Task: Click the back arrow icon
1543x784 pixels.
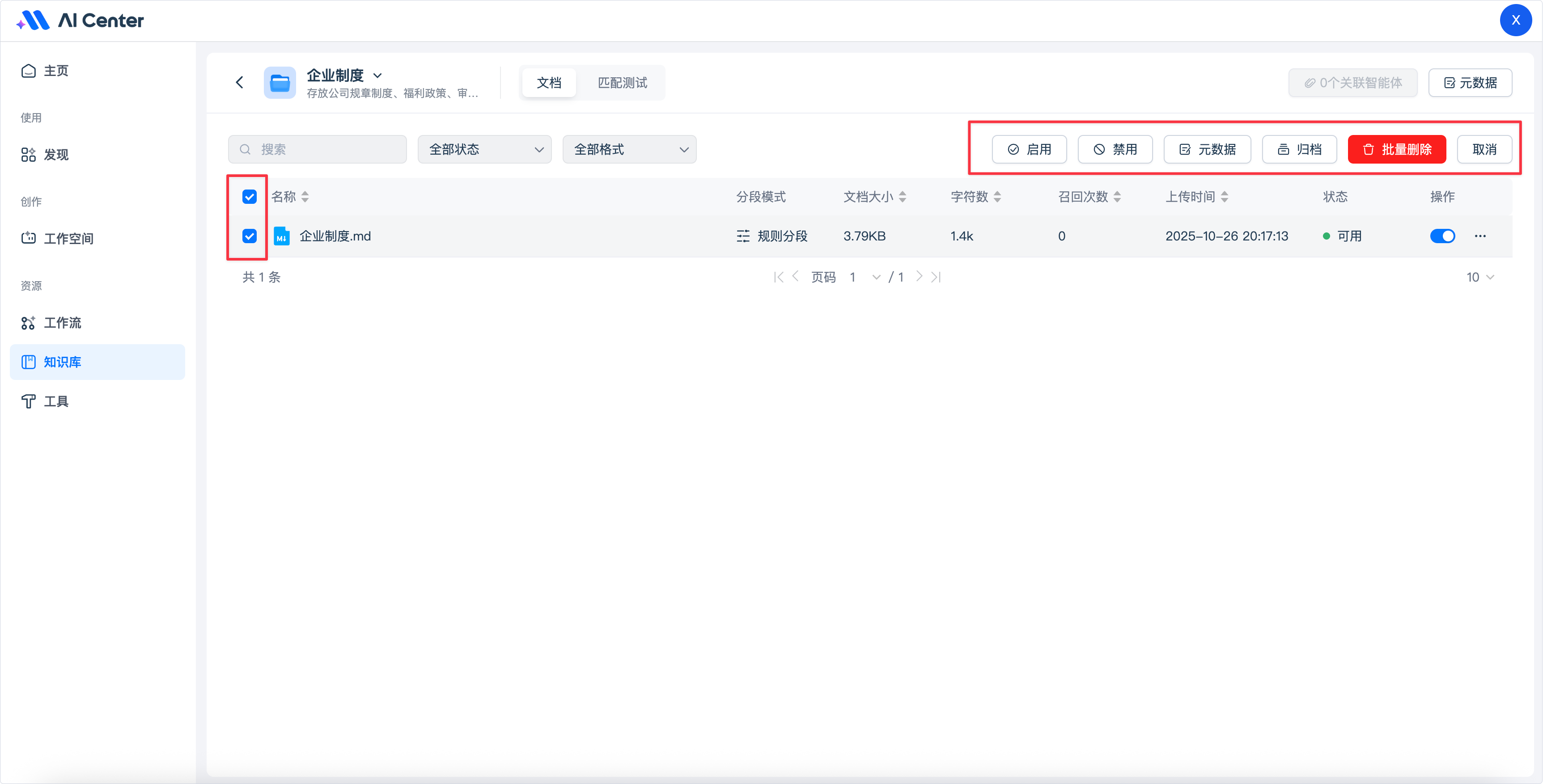Action: coord(240,83)
